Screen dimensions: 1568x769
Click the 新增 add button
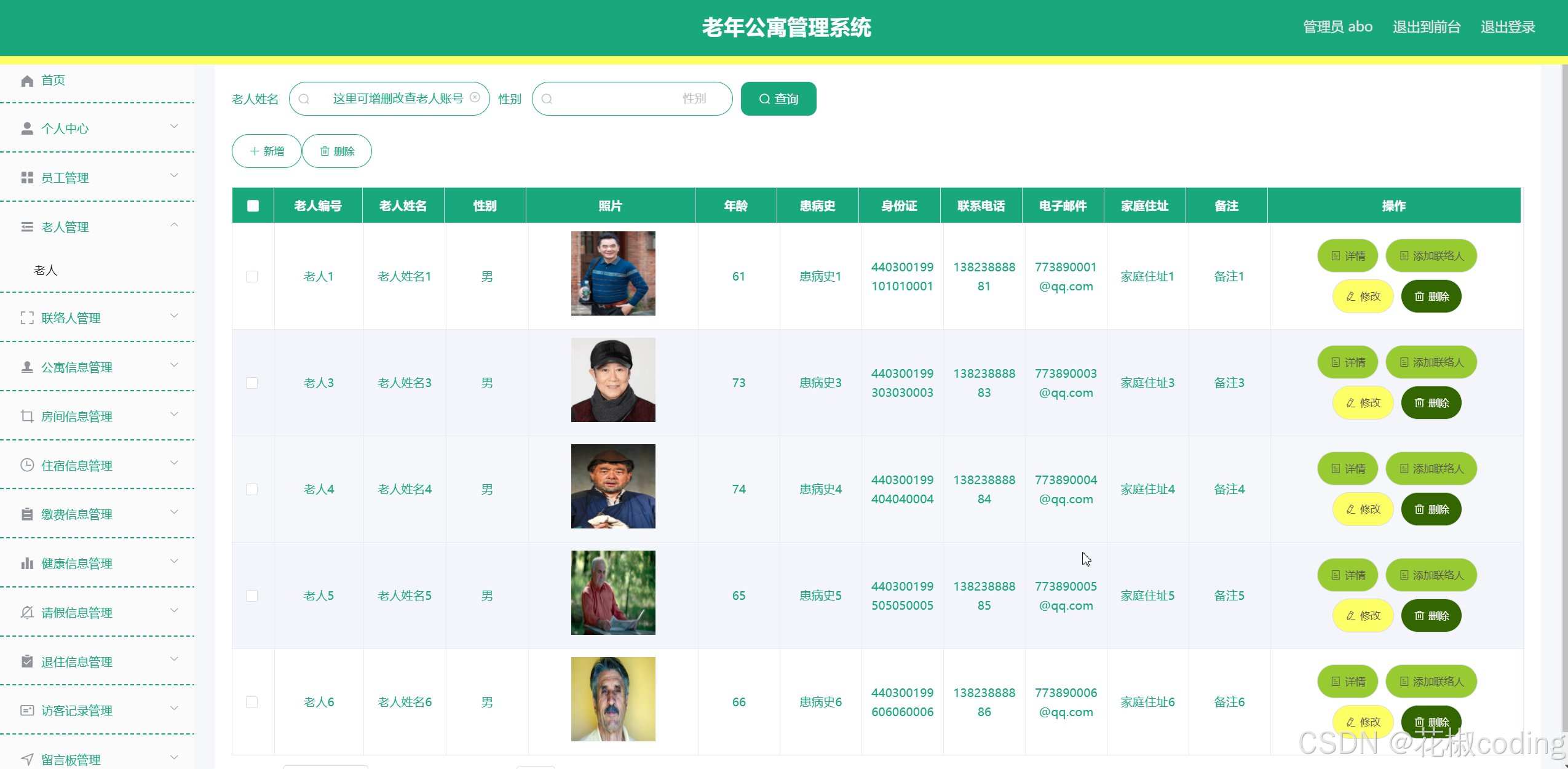tap(267, 151)
